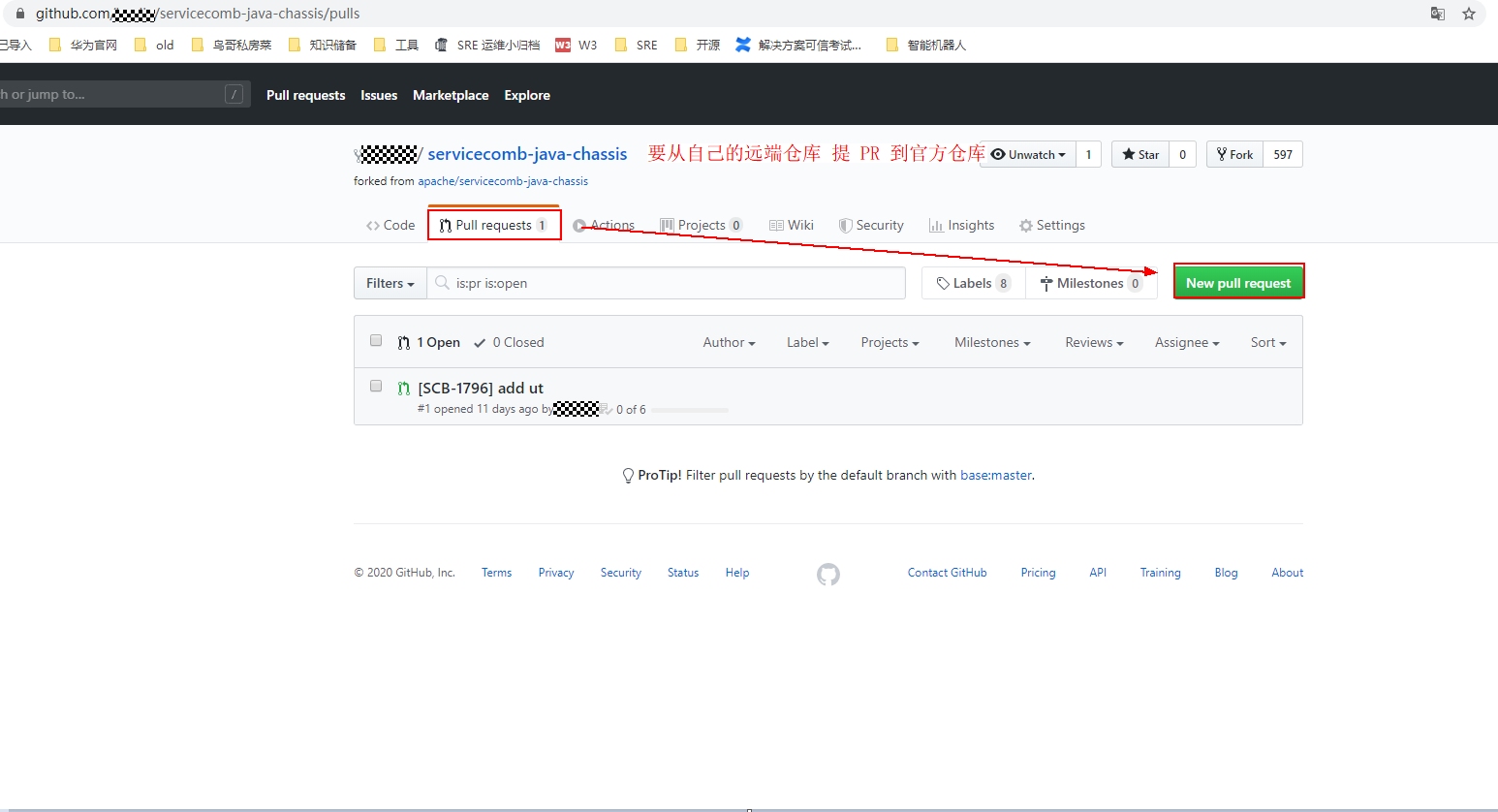The height and width of the screenshot is (812, 1498).
Task: Click the magnifier icon in the filter field
Action: [442, 283]
